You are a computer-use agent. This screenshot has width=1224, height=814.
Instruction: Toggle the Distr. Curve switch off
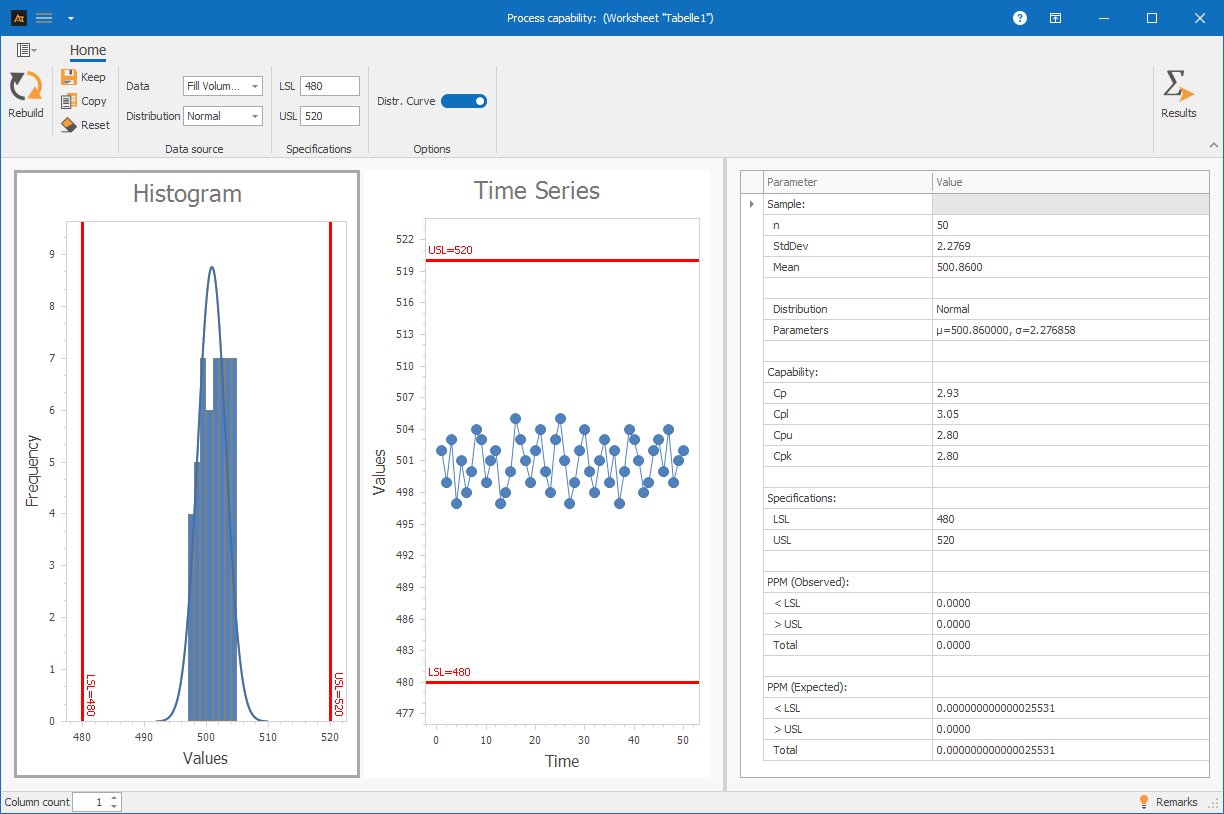pos(464,101)
